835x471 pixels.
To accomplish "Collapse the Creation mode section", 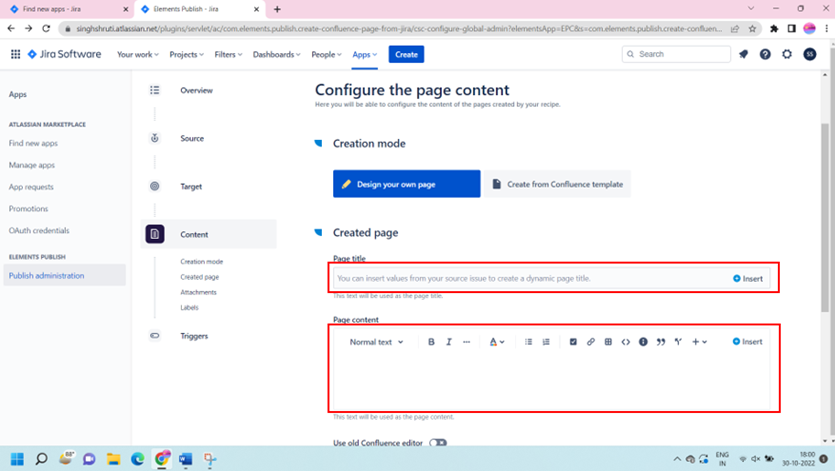I will pos(318,143).
